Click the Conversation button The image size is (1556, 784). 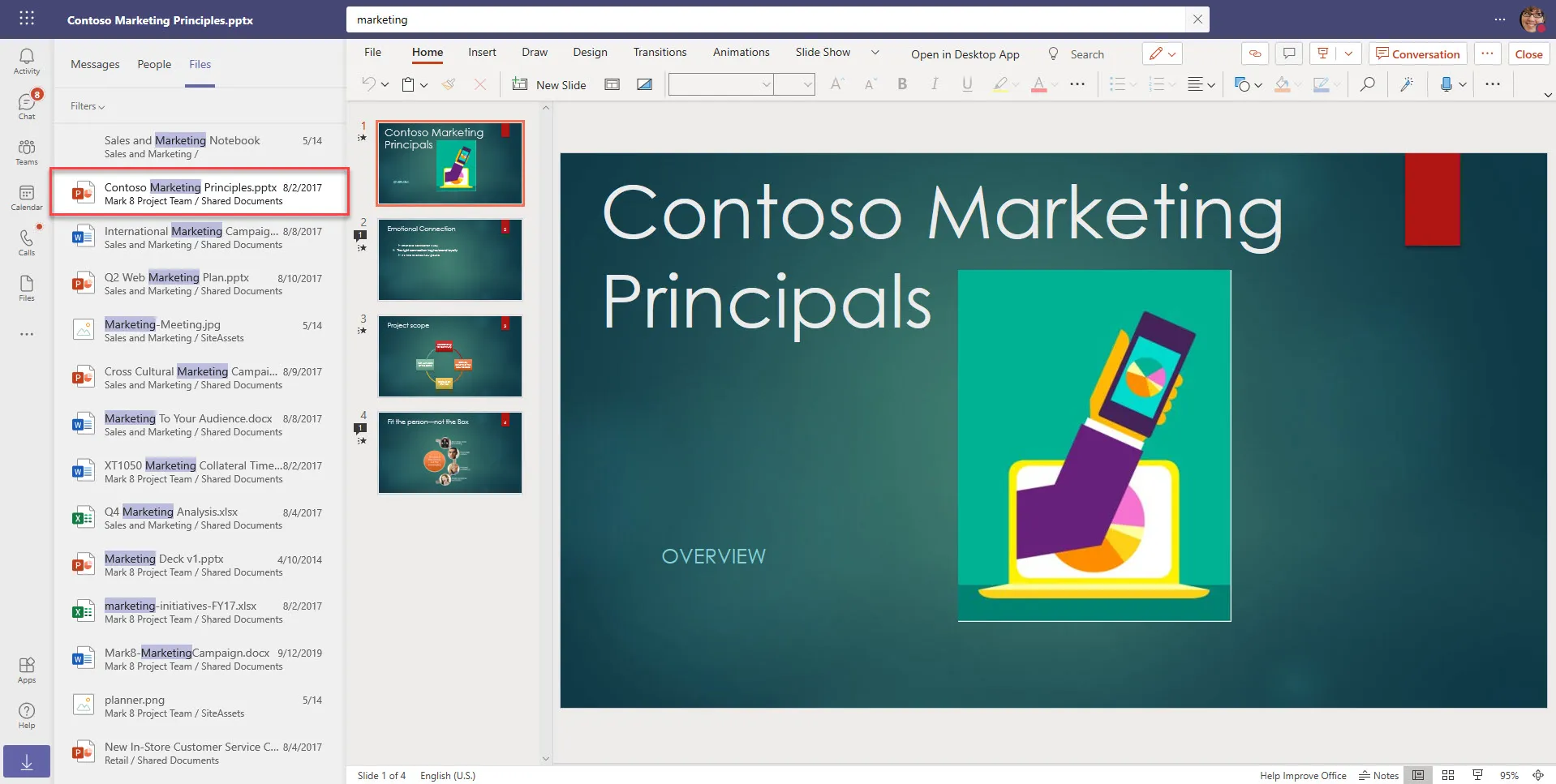click(1417, 54)
